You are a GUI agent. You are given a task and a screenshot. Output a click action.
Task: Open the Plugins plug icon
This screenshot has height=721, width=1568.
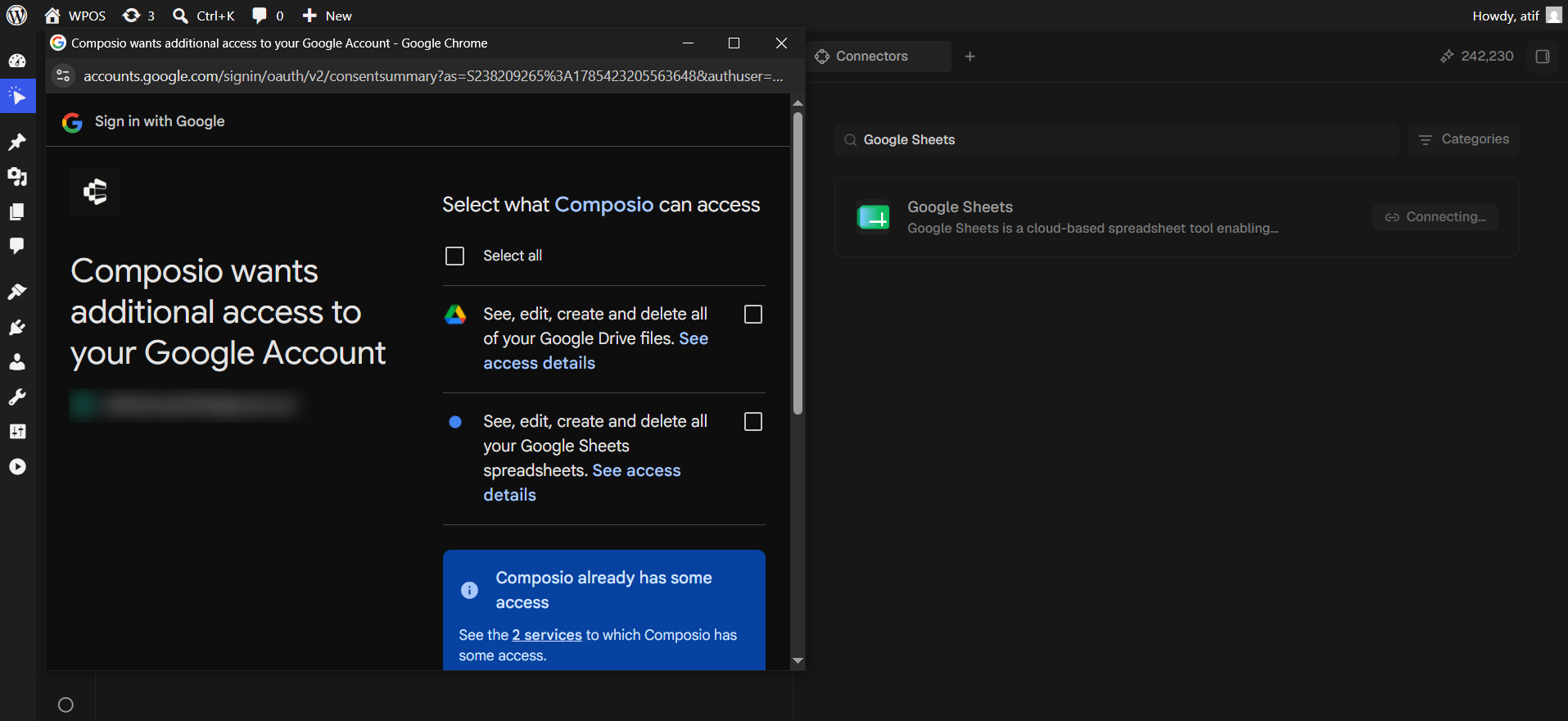click(17, 327)
